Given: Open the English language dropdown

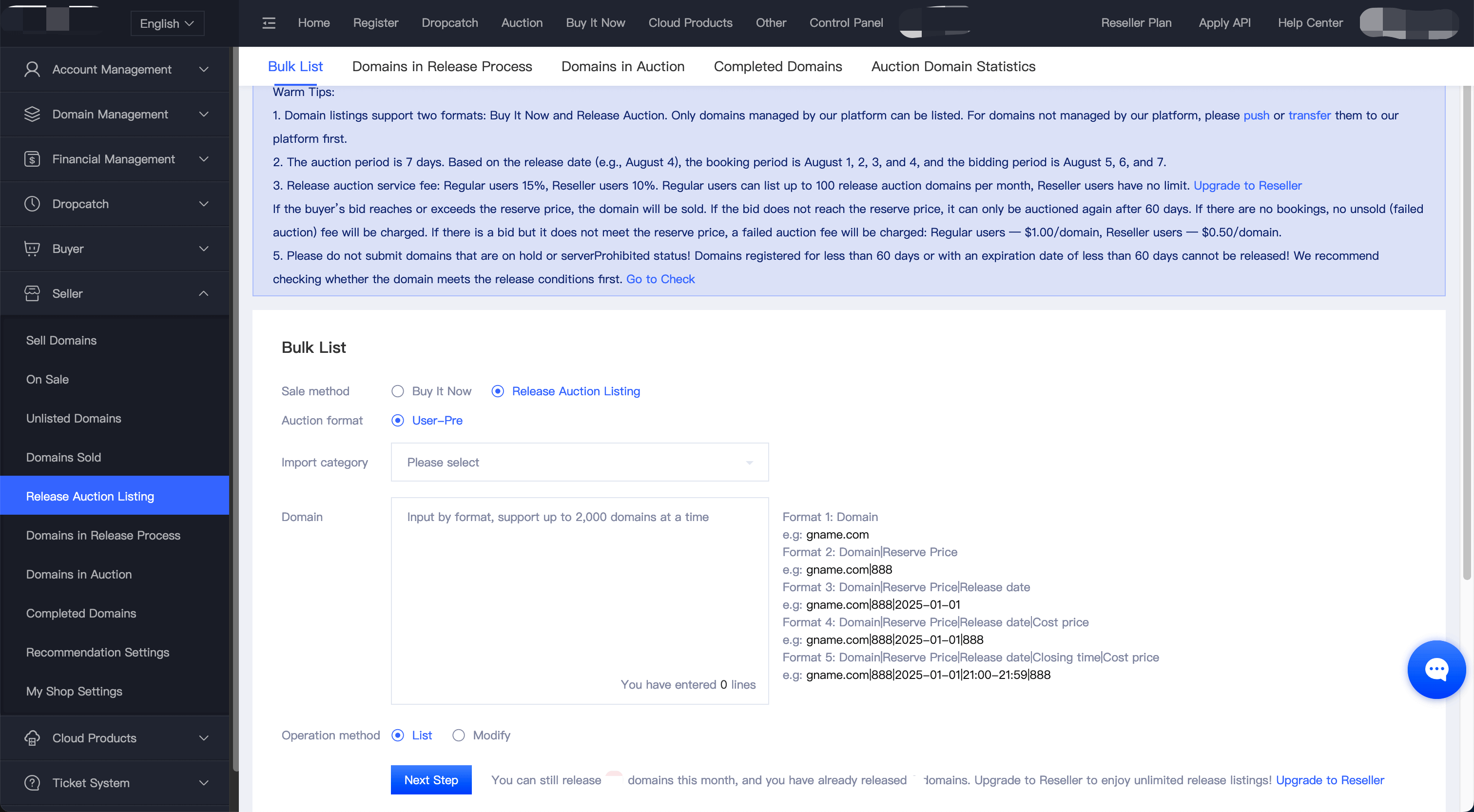Looking at the screenshot, I should [x=167, y=23].
